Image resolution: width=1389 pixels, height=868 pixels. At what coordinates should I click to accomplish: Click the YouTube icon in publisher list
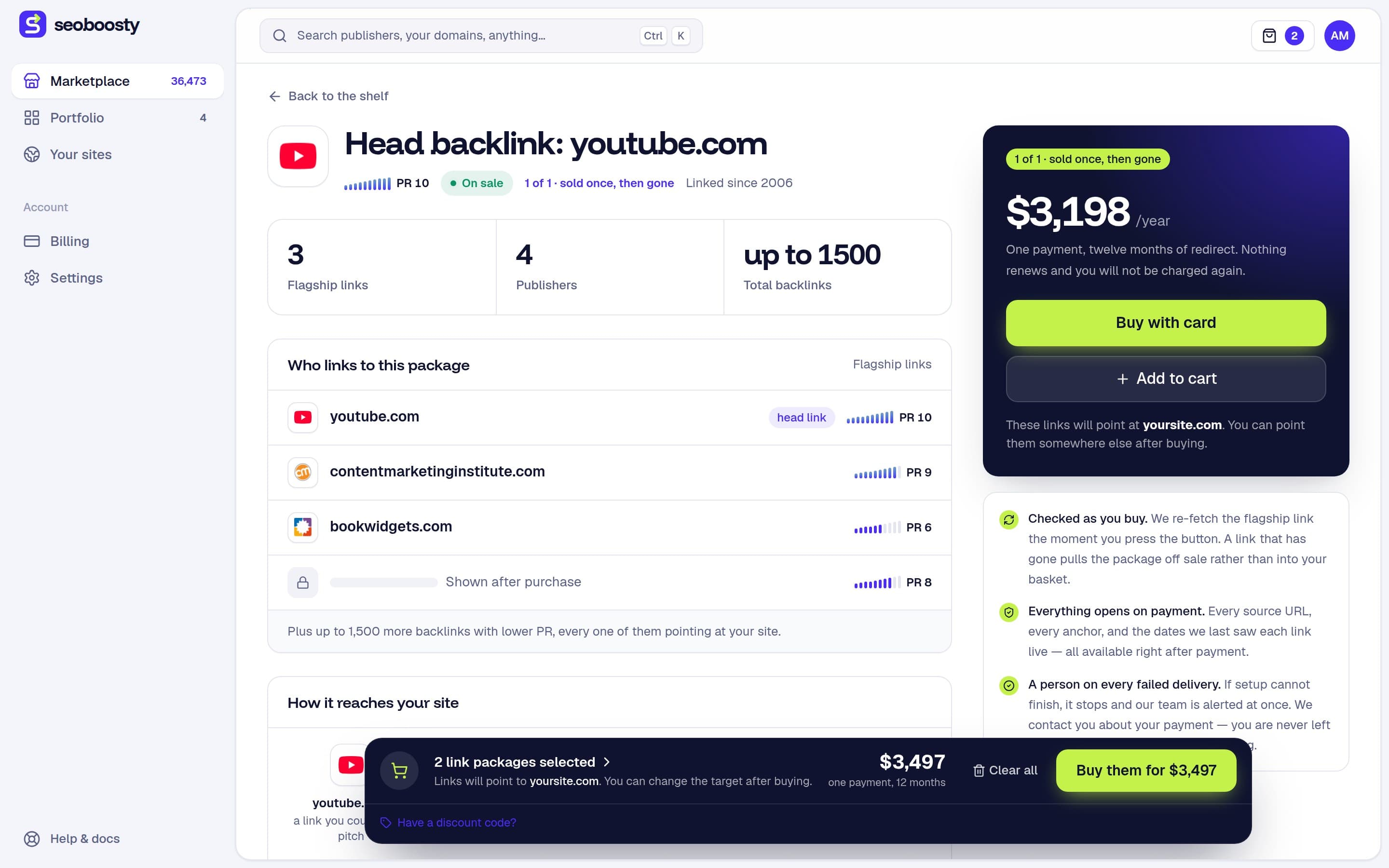click(x=302, y=417)
